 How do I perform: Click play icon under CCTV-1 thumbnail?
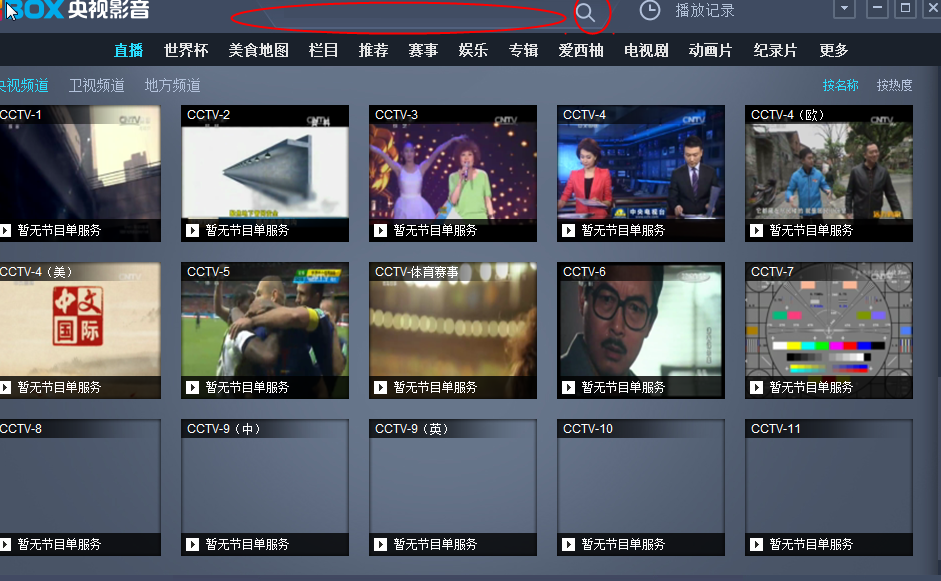(x=6, y=230)
